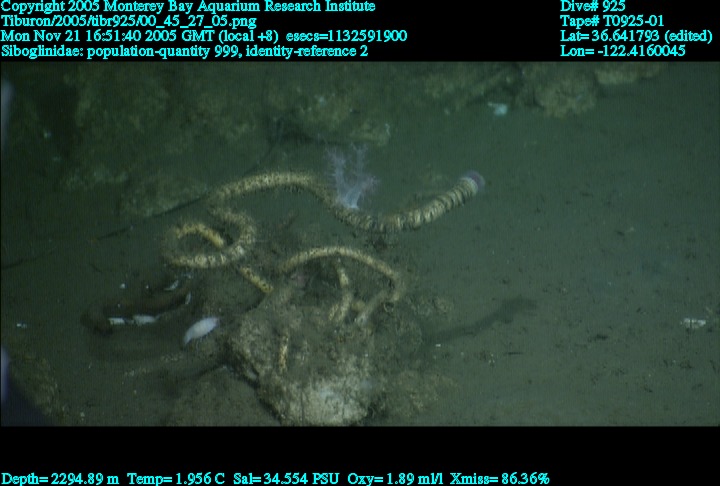Click the Dive# 925 label
Viewport: 720px width, 486px height.
(x=592, y=6)
